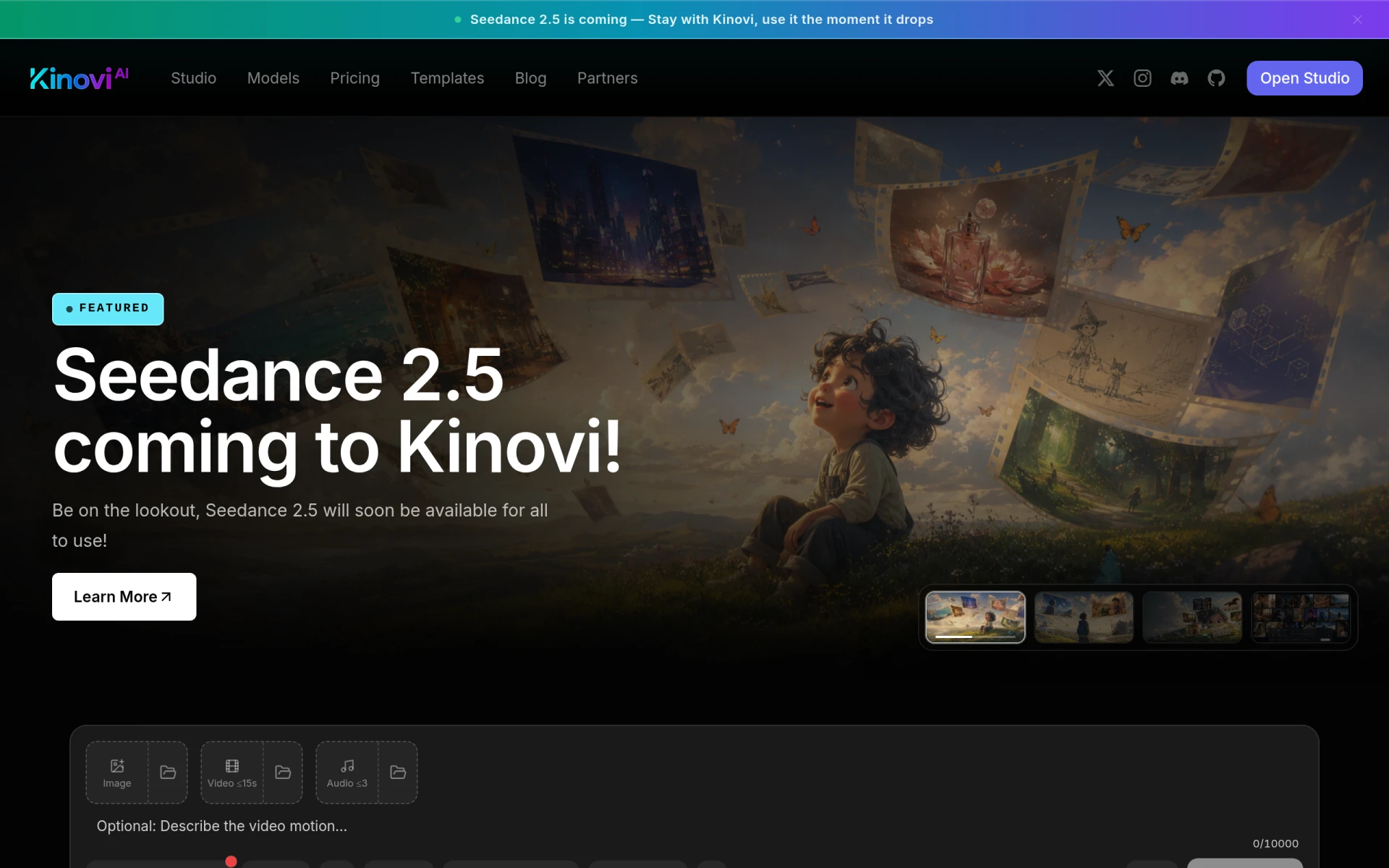Open the Partners nav link
Viewport: 1389px width, 868px height.
click(x=607, y=78)
